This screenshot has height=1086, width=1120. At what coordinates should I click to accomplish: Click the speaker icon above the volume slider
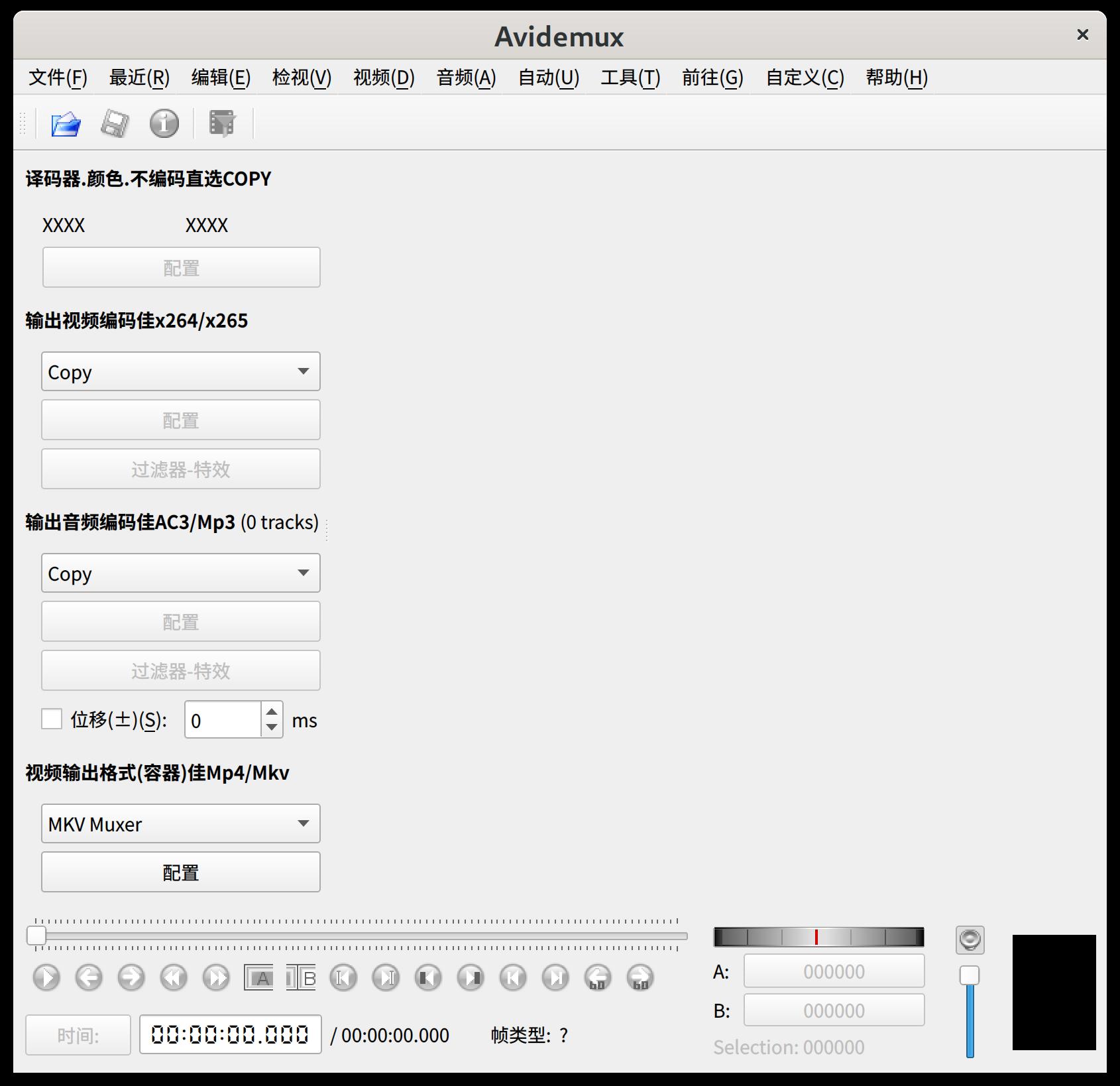click(x=970, y=939)
